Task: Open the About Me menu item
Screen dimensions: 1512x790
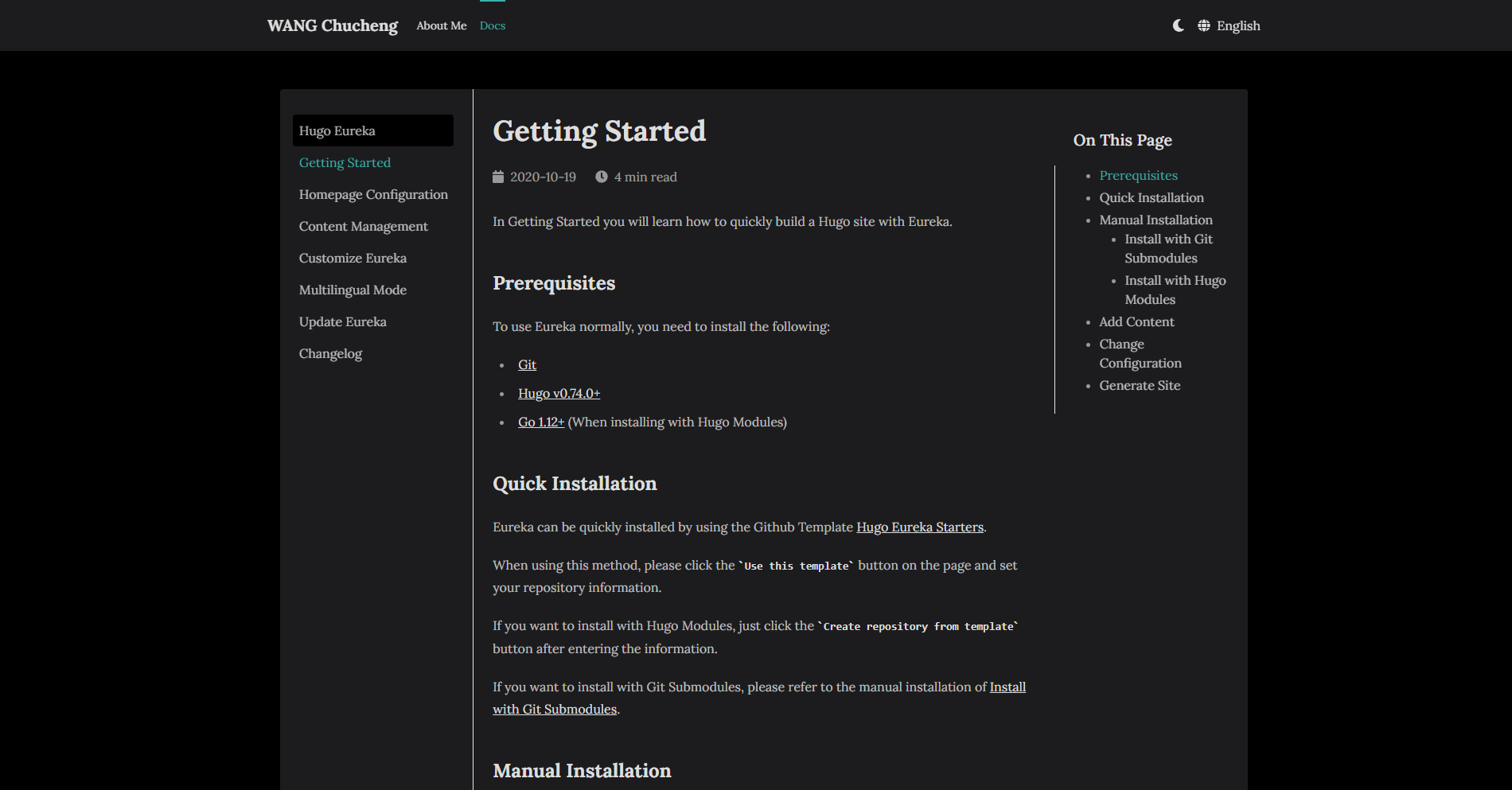Action: click(442, 25)
